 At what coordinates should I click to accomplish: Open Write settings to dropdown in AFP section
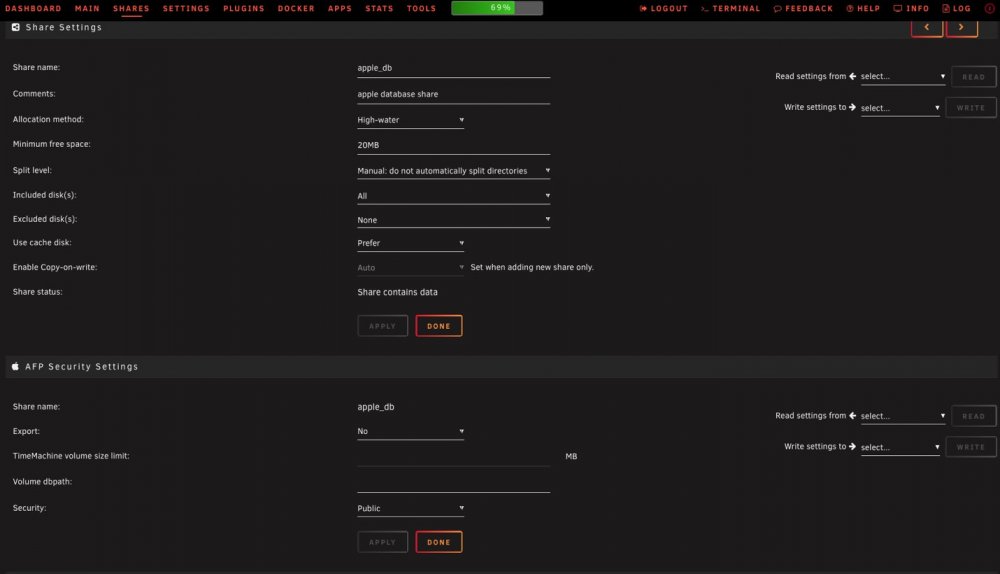[x=900, y=447]
